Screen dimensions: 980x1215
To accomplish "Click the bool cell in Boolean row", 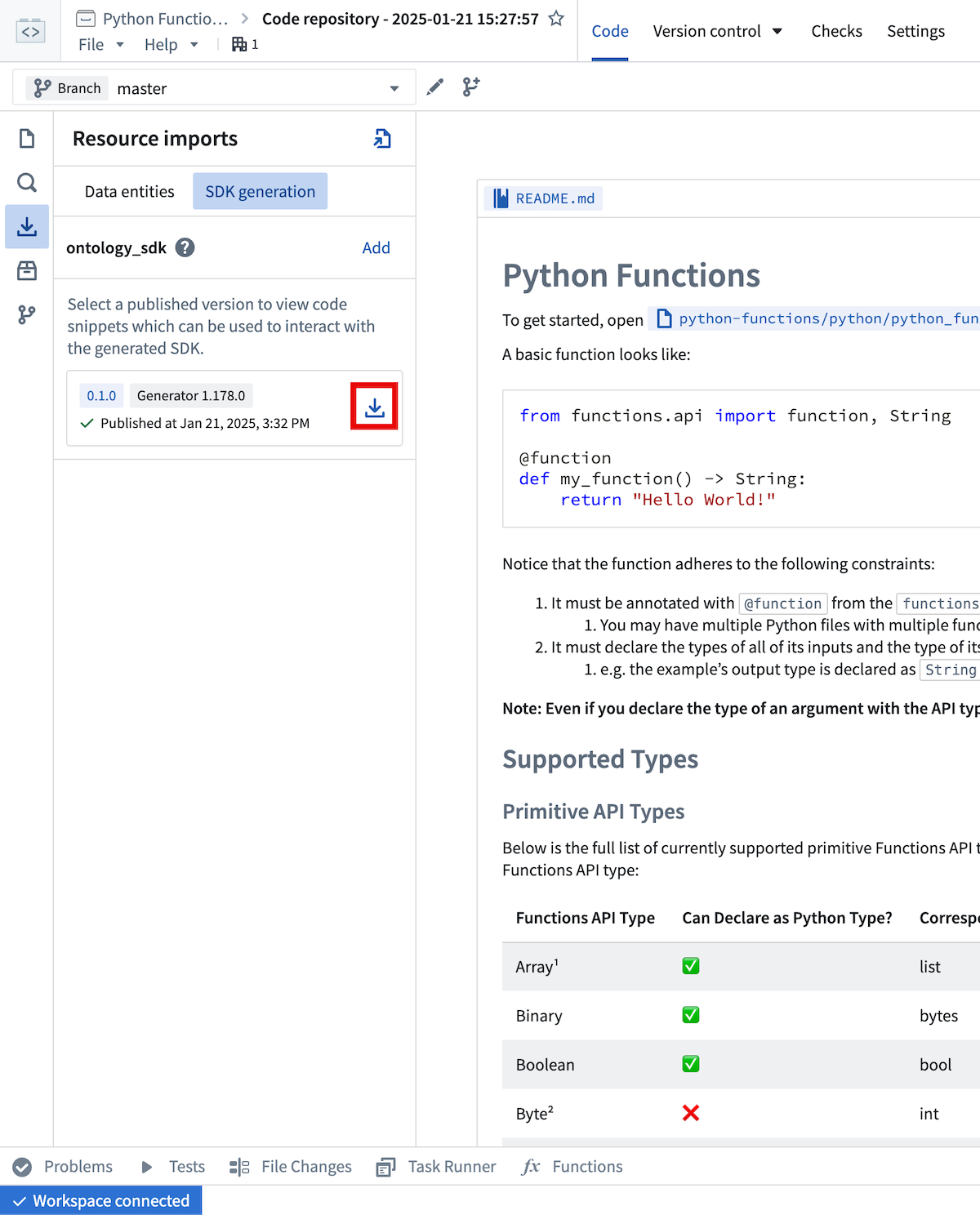I will coord(936,1065).
